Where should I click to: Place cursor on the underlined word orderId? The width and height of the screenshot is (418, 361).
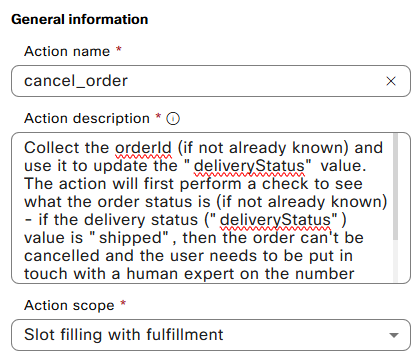(143, 148)
